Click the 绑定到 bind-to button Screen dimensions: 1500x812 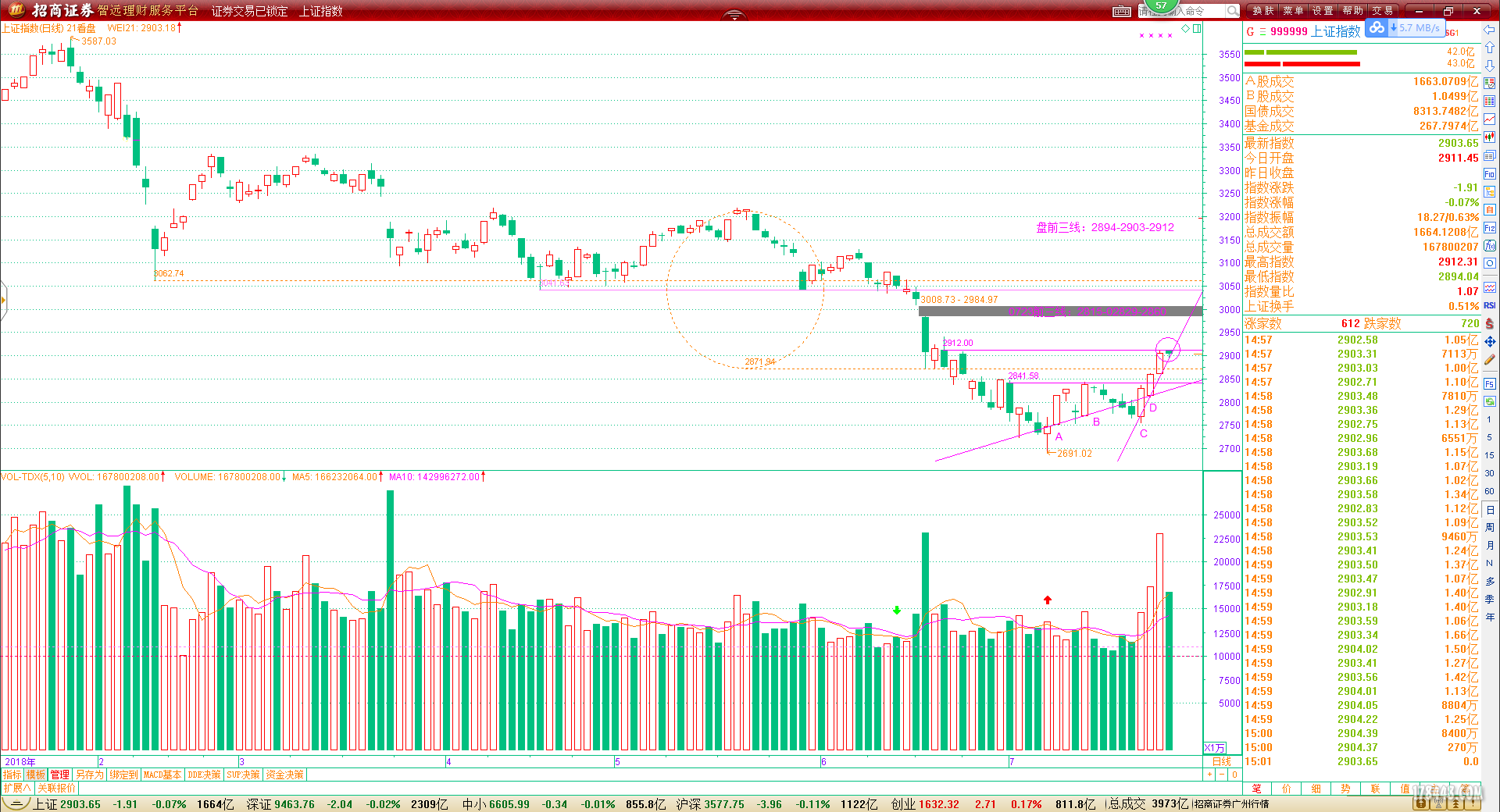click(x=123, y=775)
